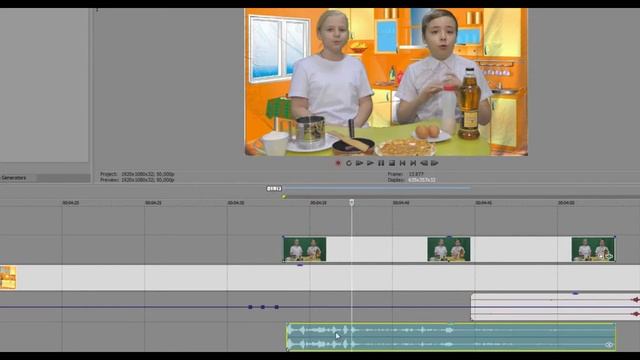Toggle Loop Playback in preview transport bar
Image resolution: width=640 pixels, height=360 pixels.
click(349, 163)
